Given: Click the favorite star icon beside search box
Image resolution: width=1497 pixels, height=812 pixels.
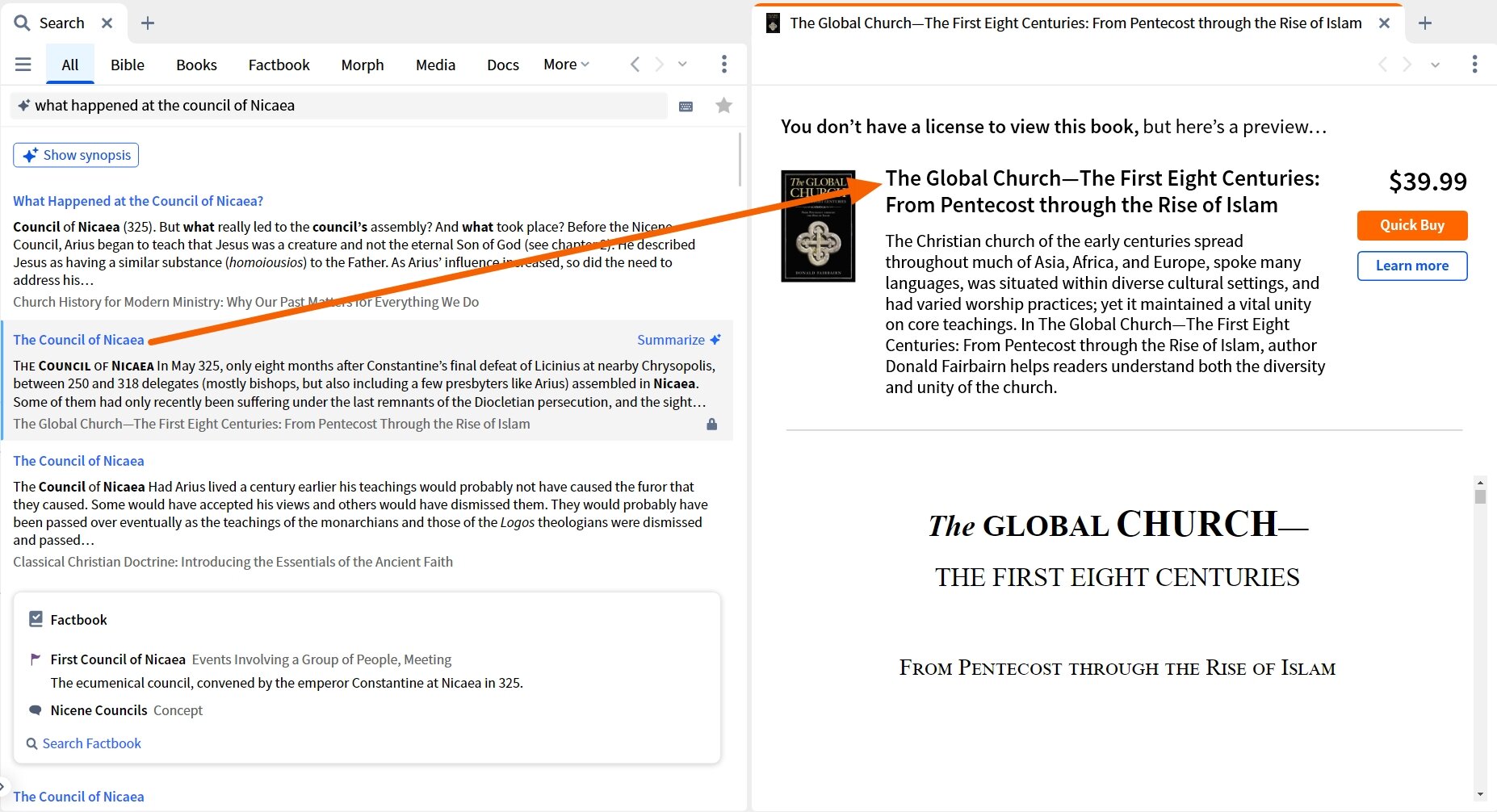Looking at the screenshot, I should pyautogui.click(x=723, y=106).
